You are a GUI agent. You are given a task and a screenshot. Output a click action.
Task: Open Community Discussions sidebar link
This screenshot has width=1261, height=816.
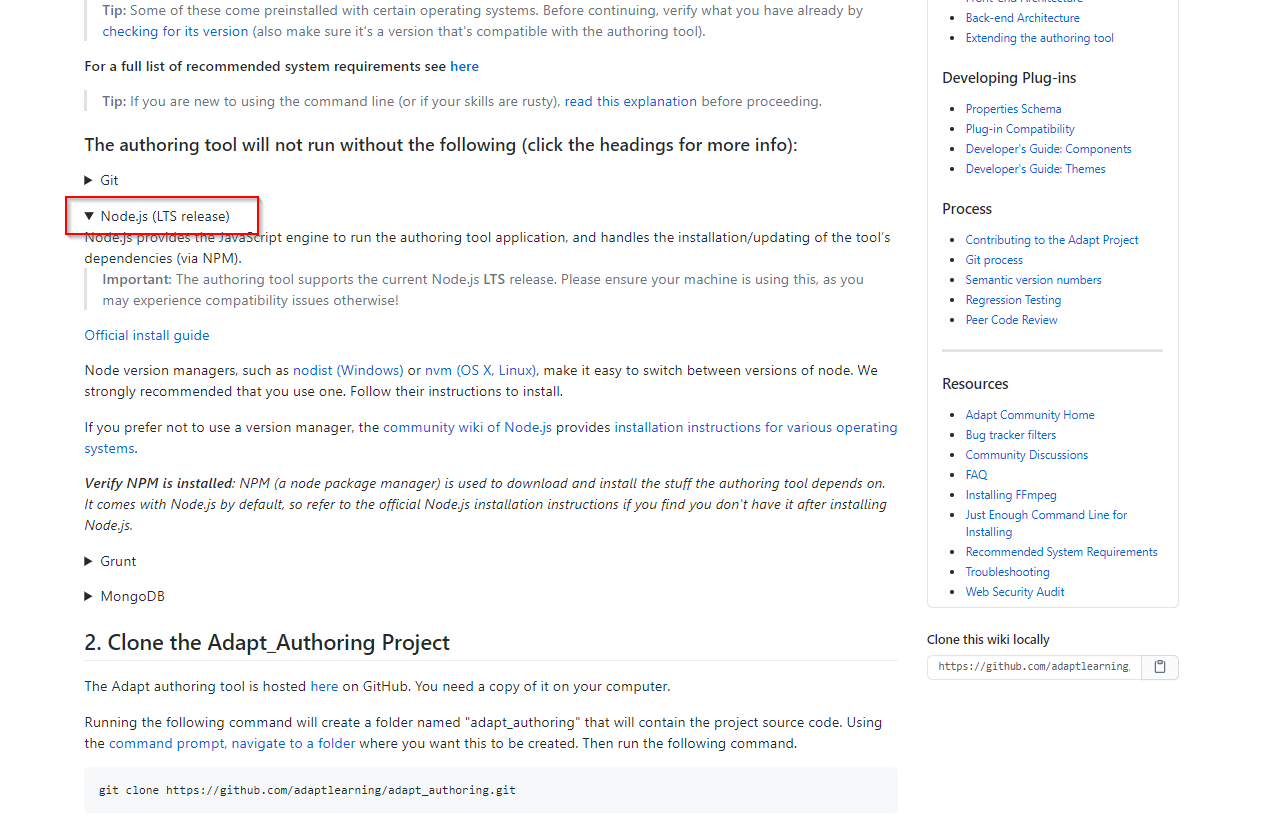coord(1026,455)
